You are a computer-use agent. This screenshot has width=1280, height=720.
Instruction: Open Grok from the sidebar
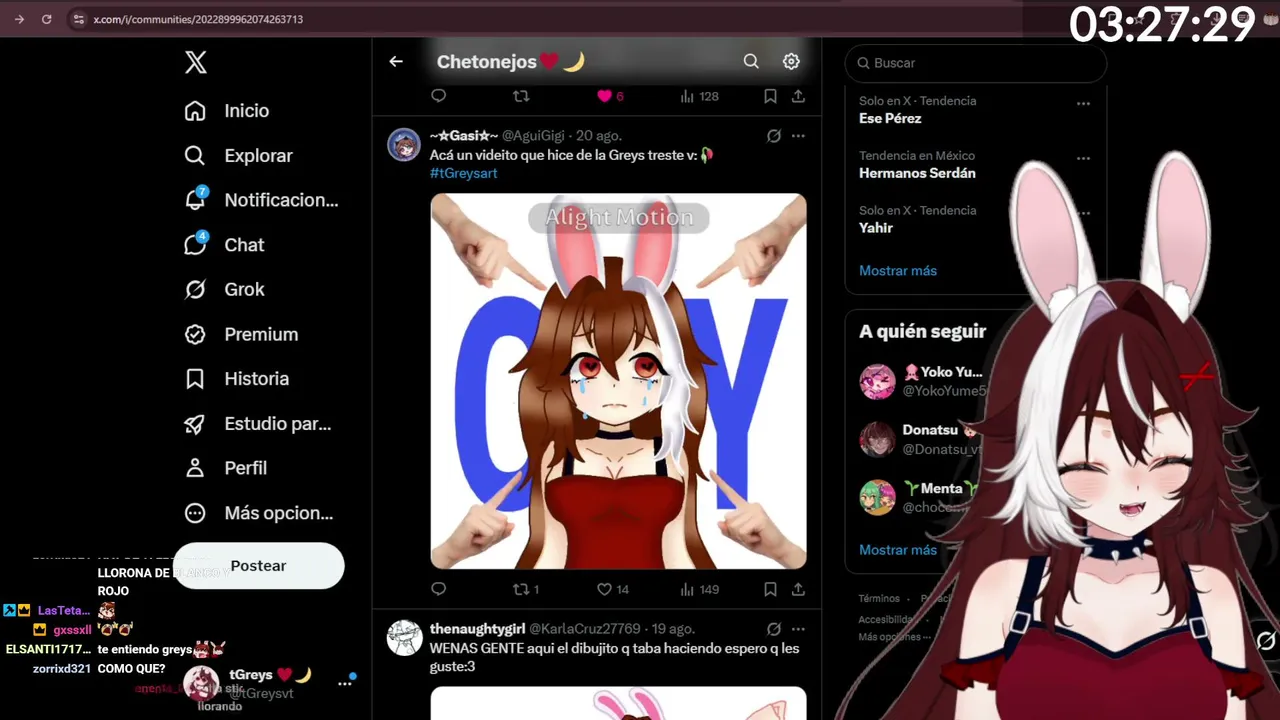pos(225,289)
